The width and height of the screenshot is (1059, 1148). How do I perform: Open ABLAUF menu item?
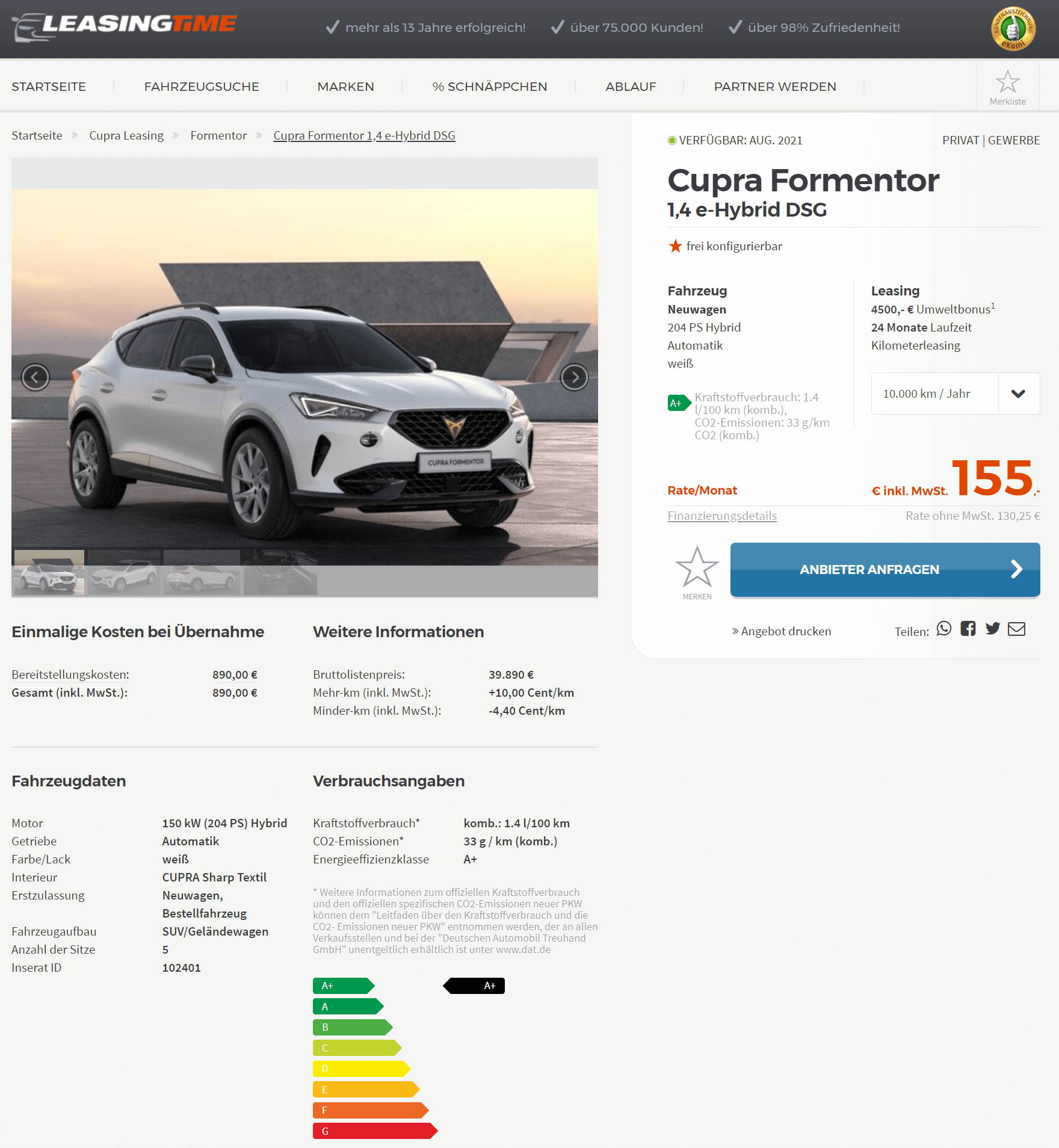coord(631,87)
